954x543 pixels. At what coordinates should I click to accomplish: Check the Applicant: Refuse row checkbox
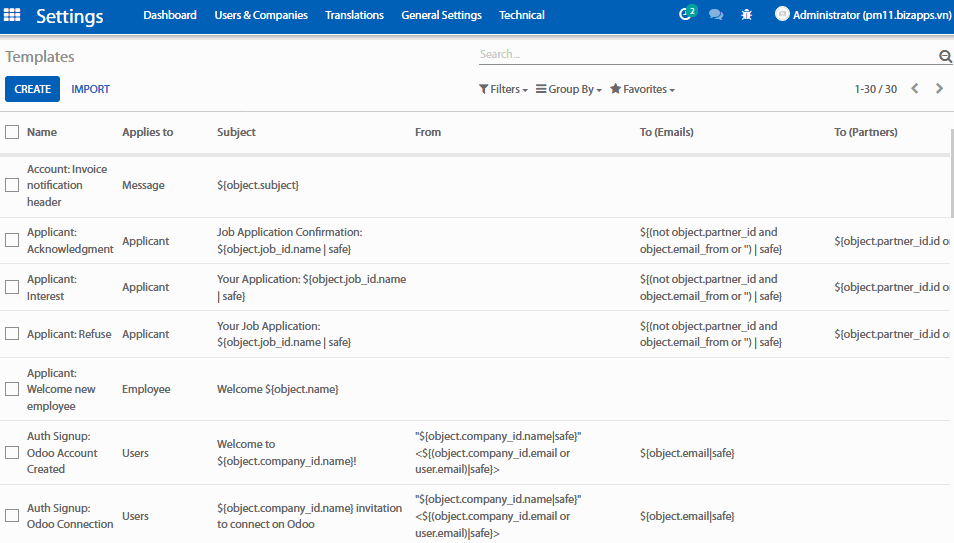[12, 334]
